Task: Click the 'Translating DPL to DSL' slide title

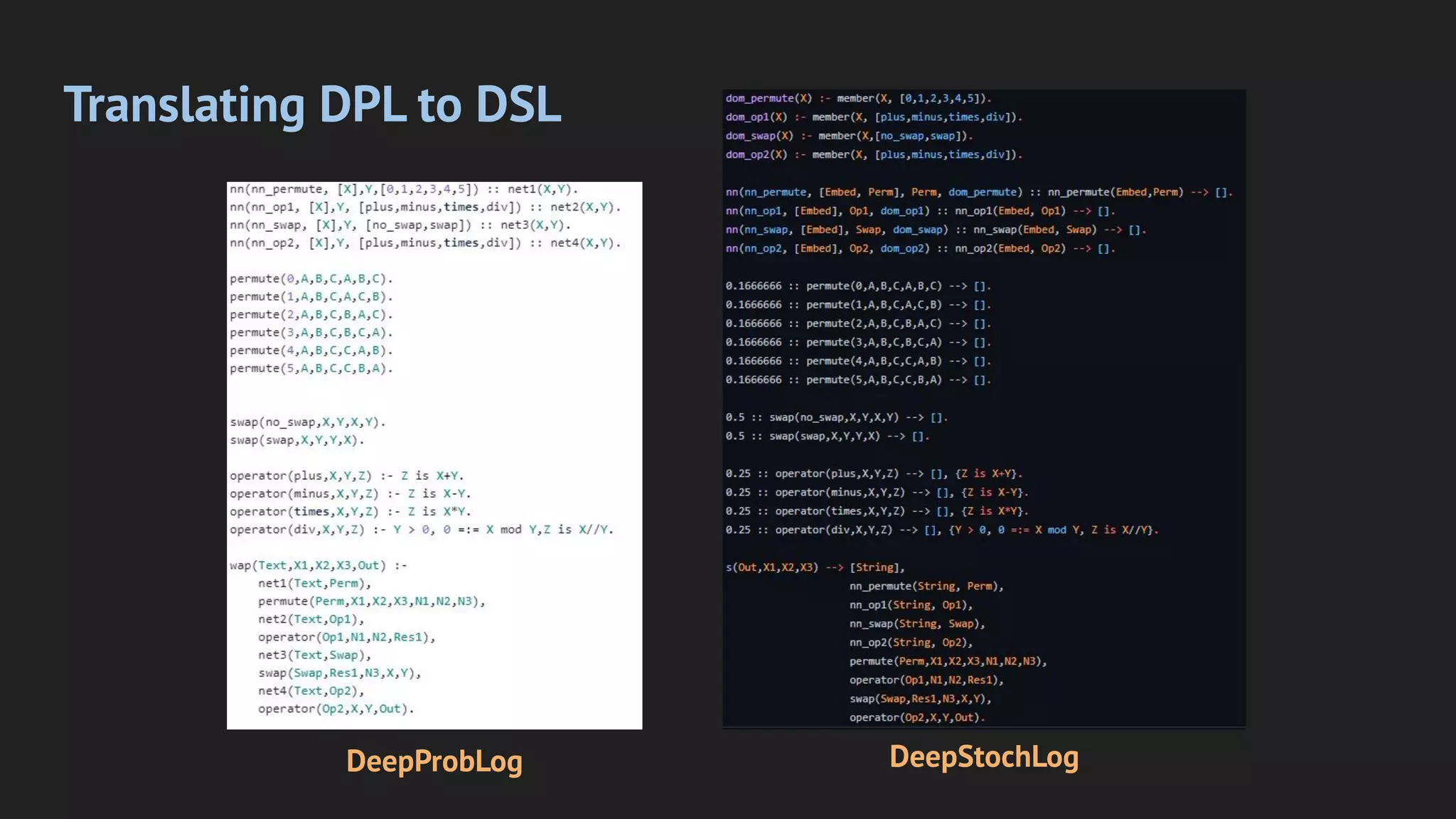Action: pyautogui.click(x=313, y=105)
